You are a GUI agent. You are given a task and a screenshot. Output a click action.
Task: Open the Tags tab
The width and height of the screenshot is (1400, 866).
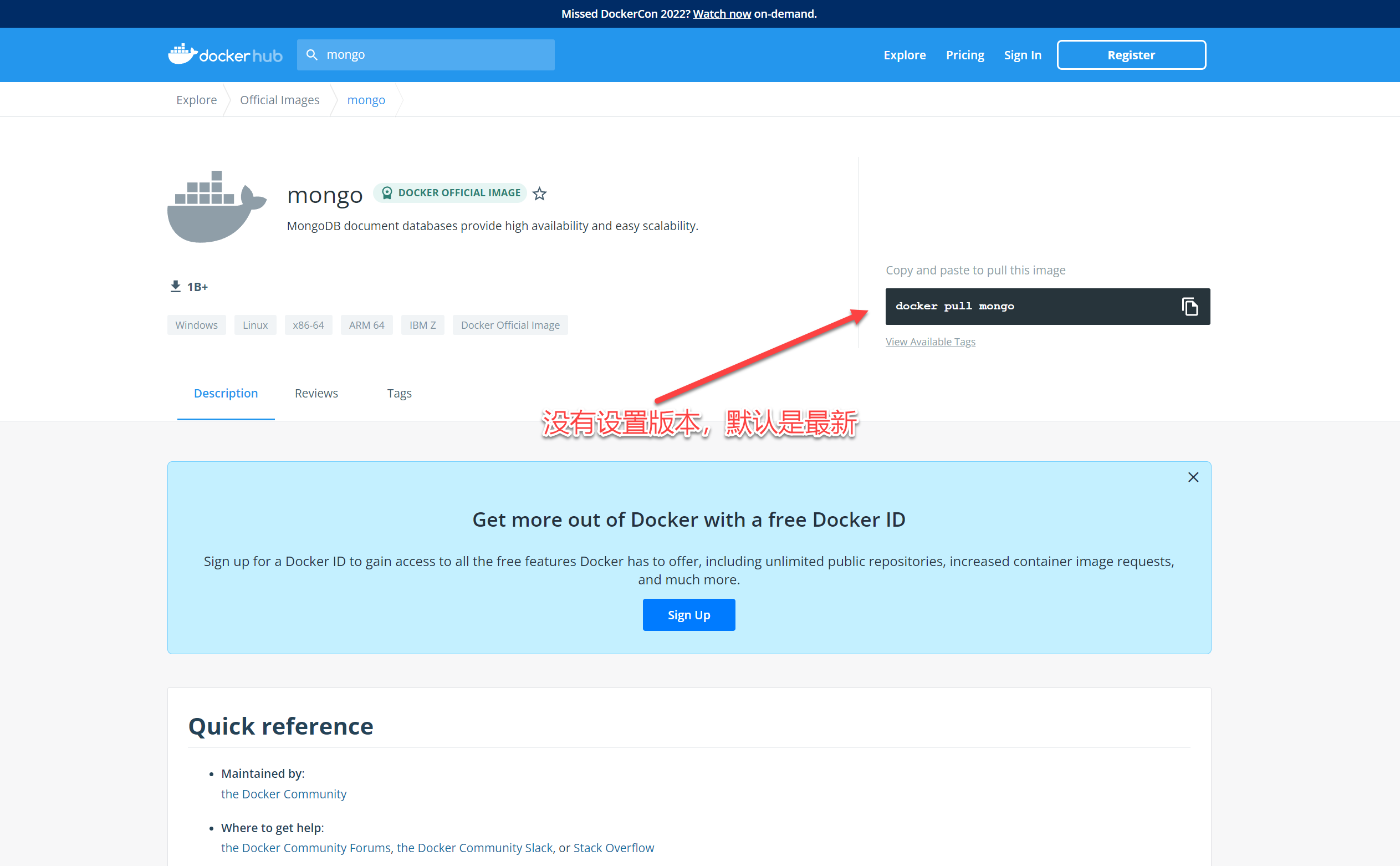pyautogui.click(x=399, y=394)
